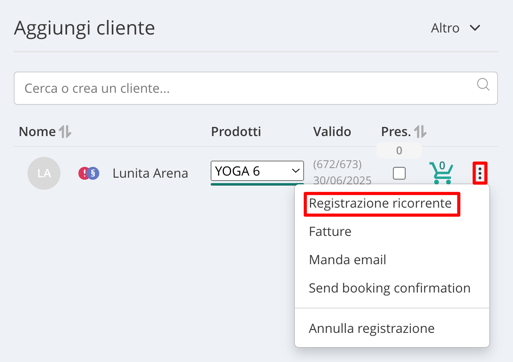The image size is (513, 362).
Task: Focus the Cerca o crea un cliente field
Action: click(x=256, y=88)
